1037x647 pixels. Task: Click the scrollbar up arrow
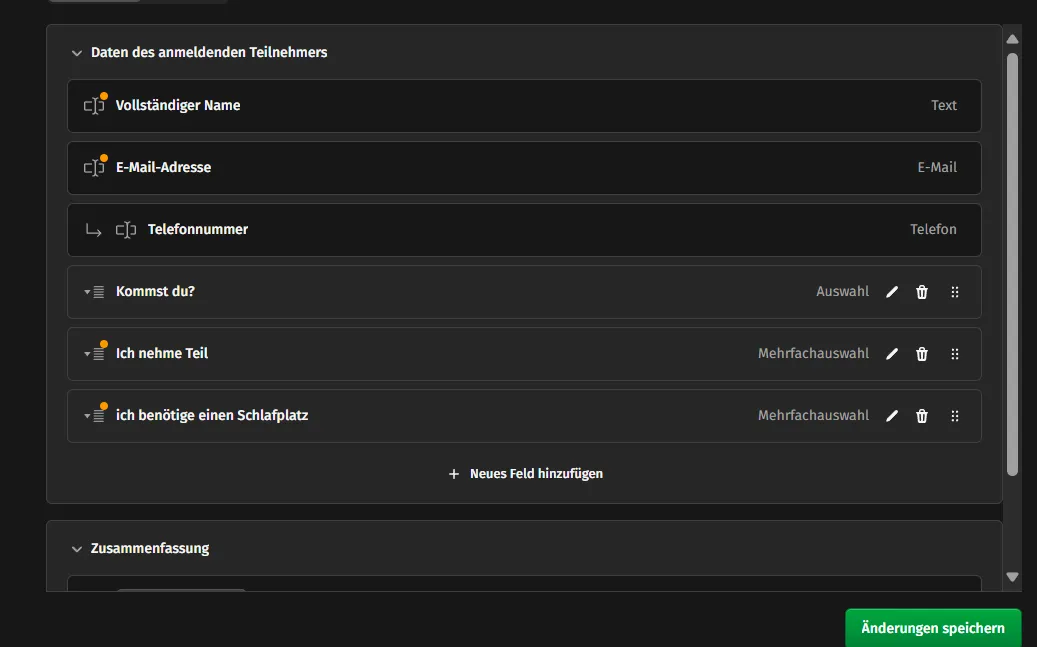1013,39
